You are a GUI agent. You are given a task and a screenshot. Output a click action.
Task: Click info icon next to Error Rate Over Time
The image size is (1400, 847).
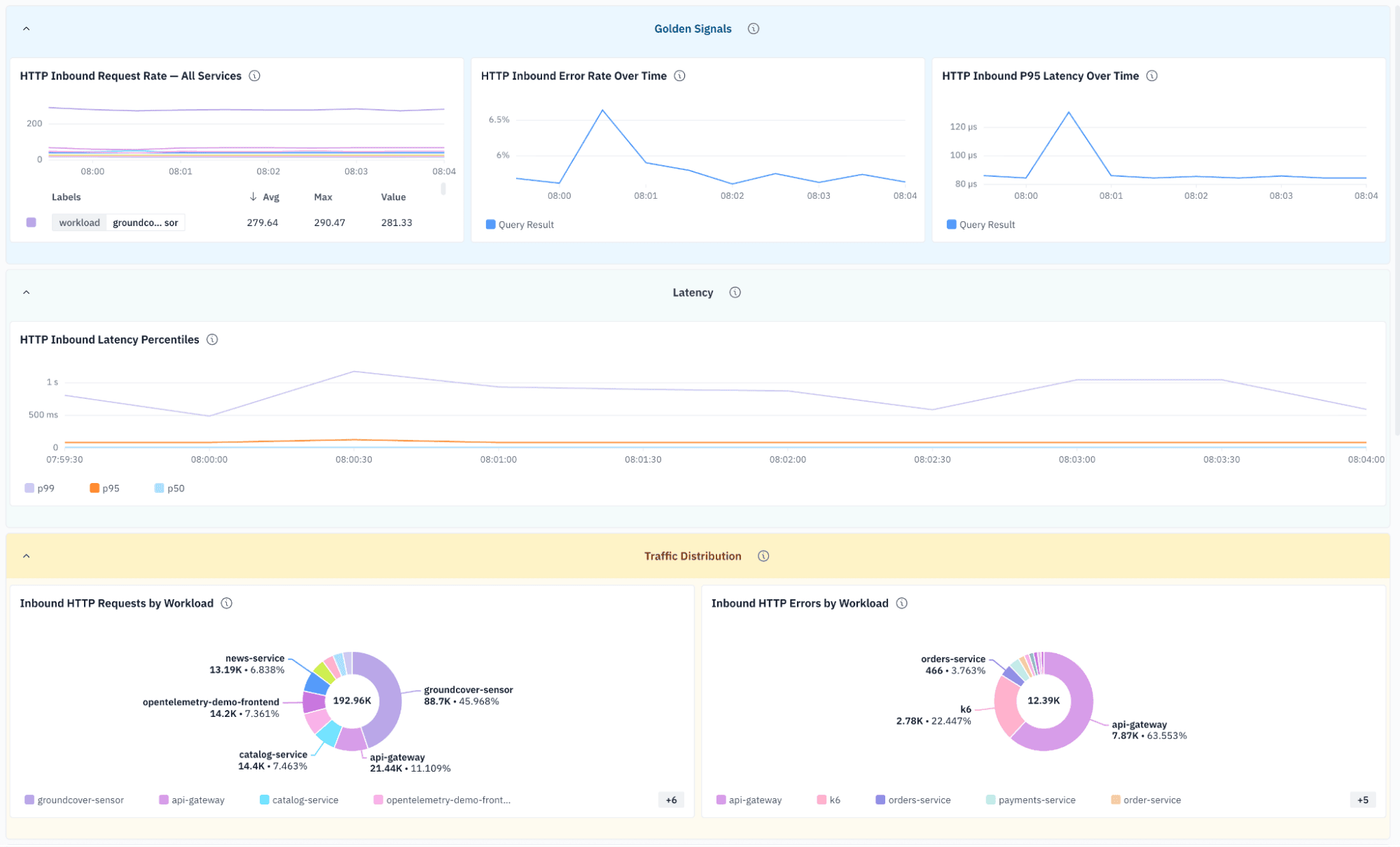tap(679, 76)
